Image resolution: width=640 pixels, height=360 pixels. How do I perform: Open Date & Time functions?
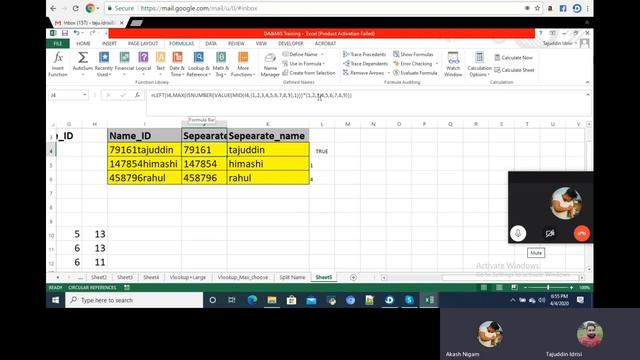click(177, 64)
